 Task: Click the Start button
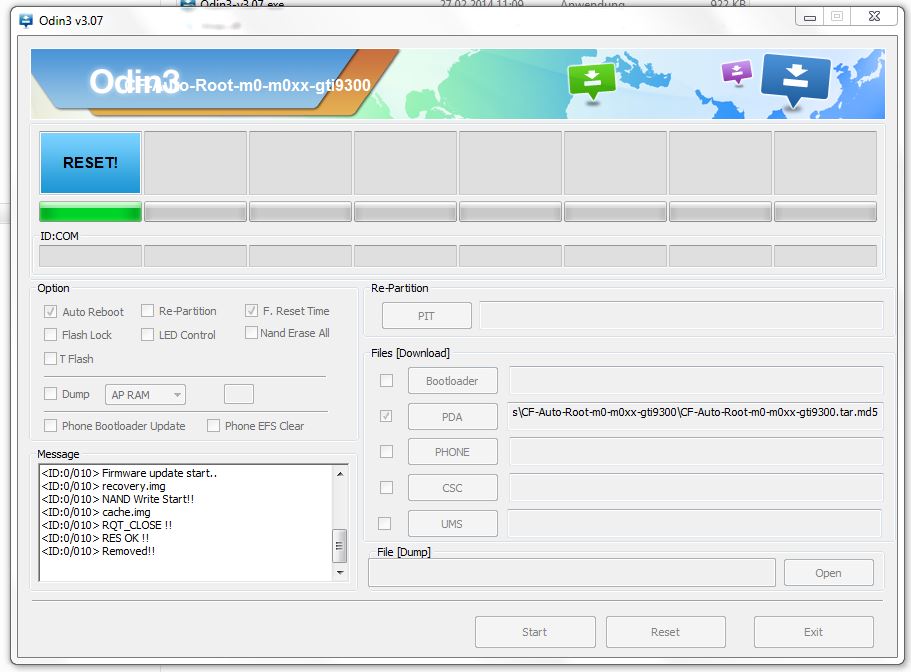(x=535, y=632)
